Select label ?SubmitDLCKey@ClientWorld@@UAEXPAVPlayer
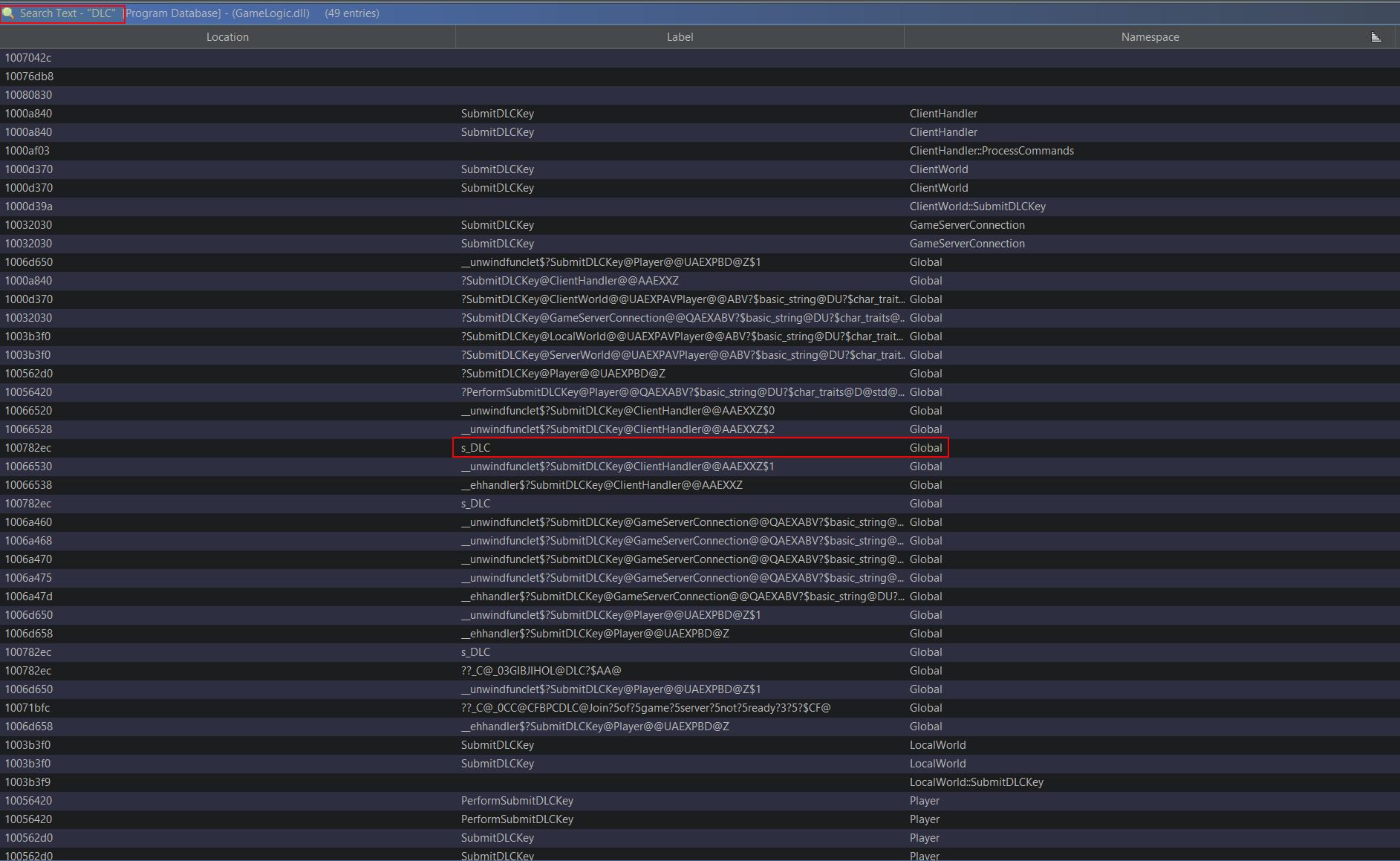The width and height of the screenshot is (1400, 861). (x=683, y=299)
